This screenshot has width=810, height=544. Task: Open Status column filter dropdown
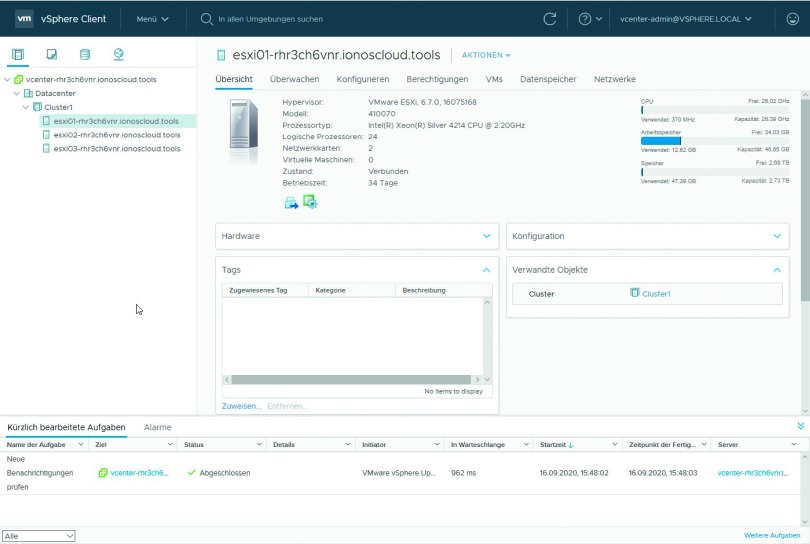pos(259,444)
